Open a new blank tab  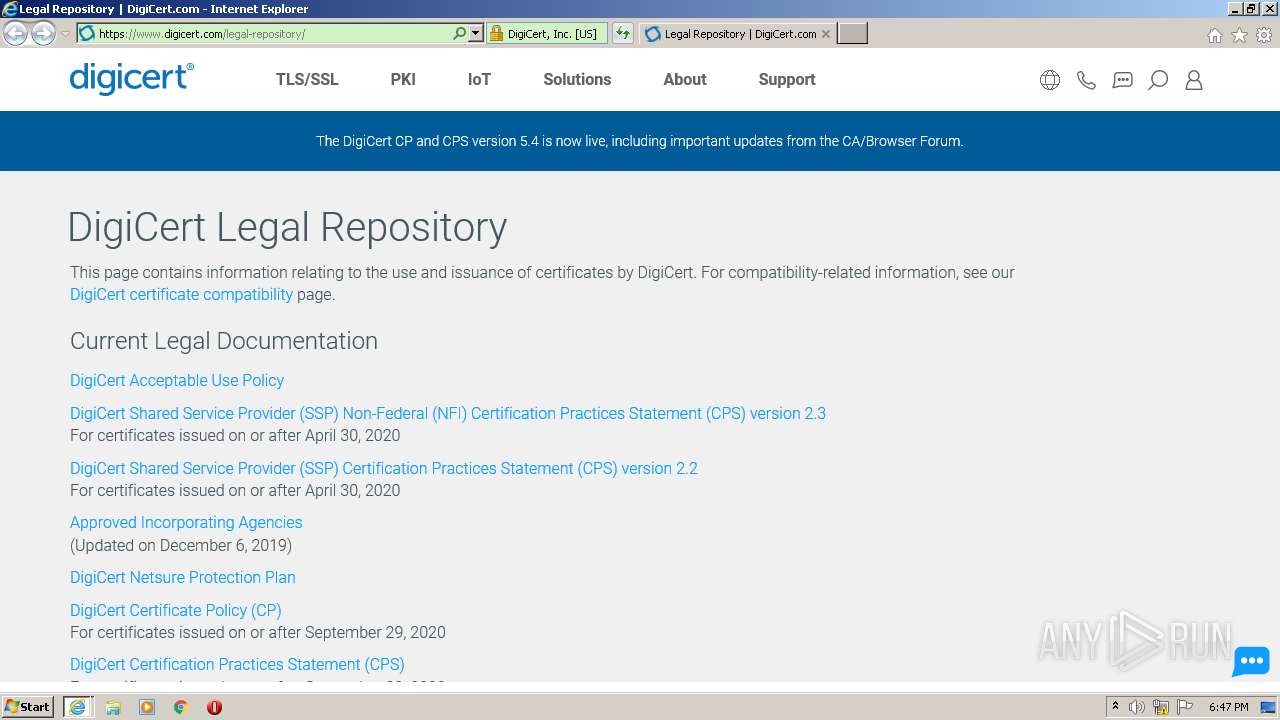(x=852, y=34)
